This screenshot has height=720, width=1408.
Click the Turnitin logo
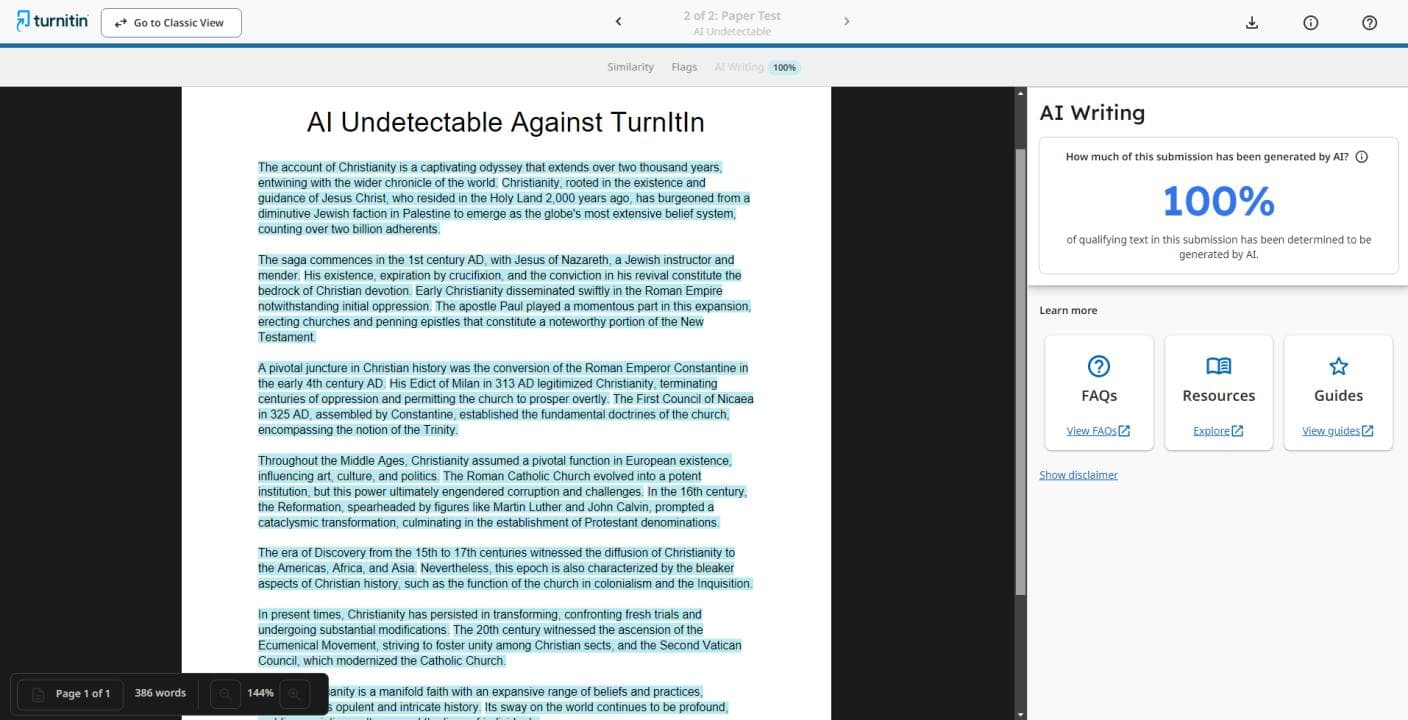[x=52, y=22]
